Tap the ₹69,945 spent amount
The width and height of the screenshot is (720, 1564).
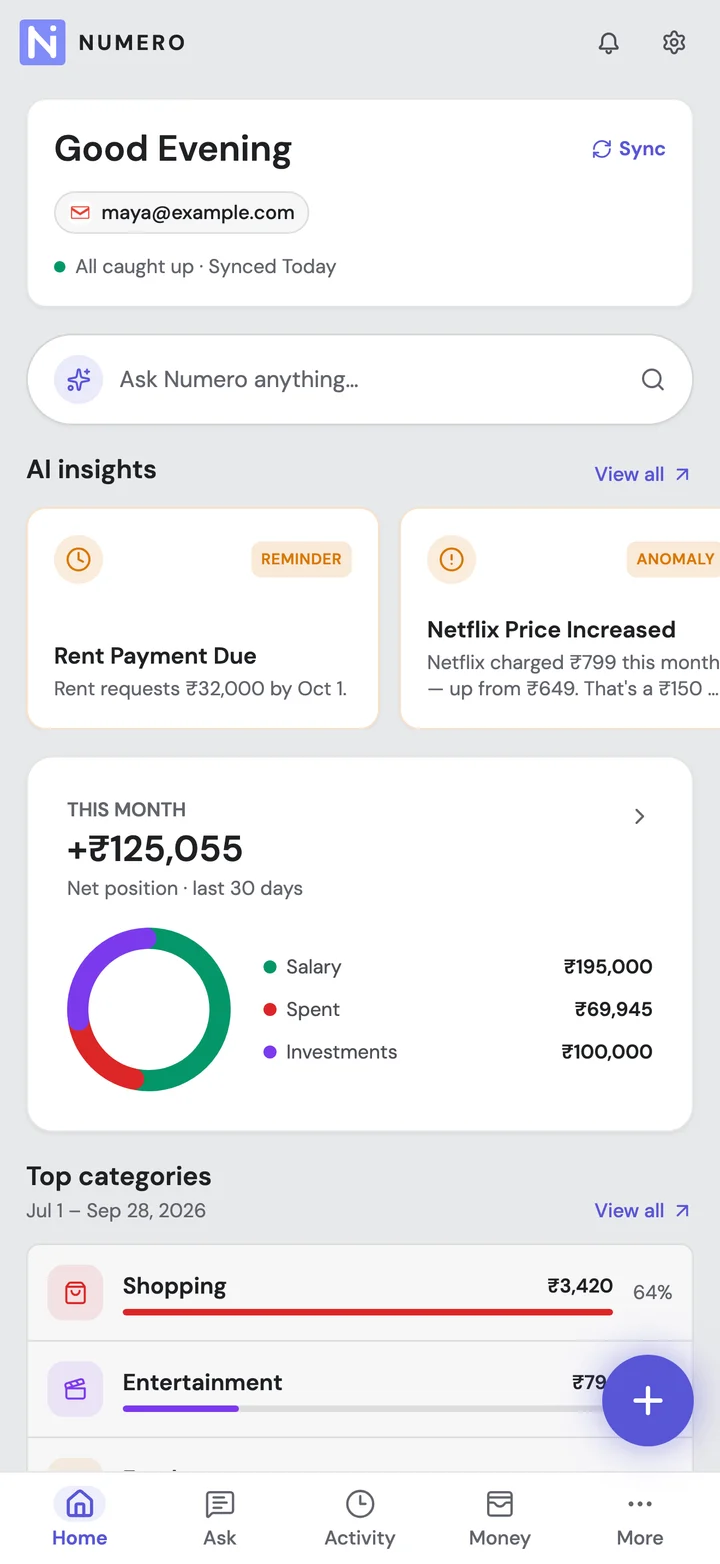tap(613, 1010)
